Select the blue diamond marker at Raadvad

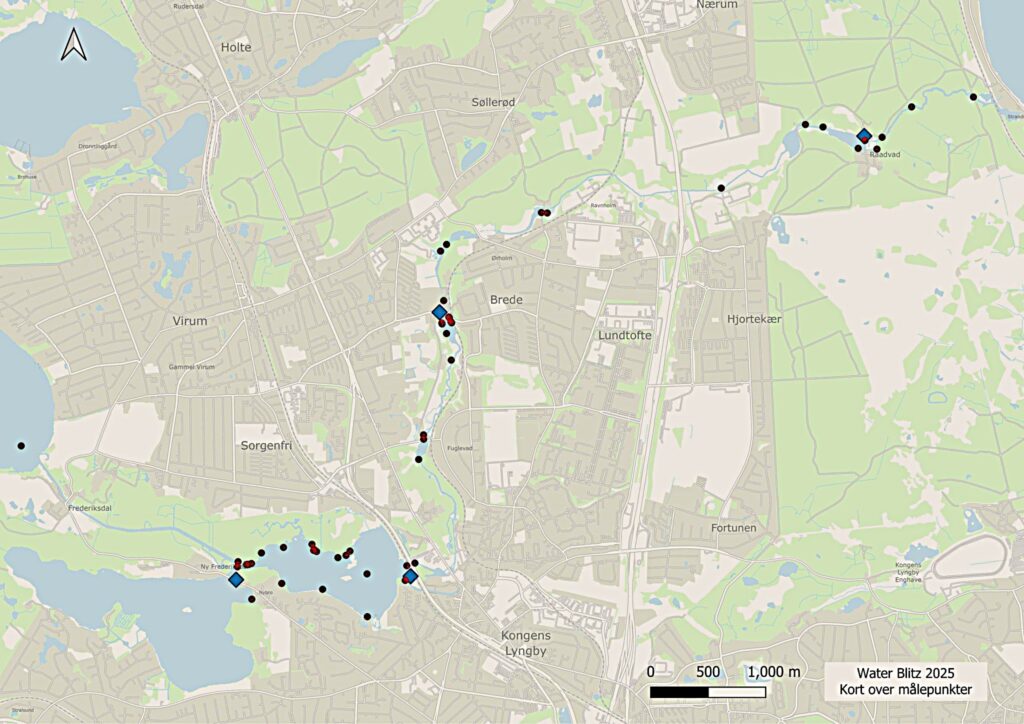pos(864,136)
